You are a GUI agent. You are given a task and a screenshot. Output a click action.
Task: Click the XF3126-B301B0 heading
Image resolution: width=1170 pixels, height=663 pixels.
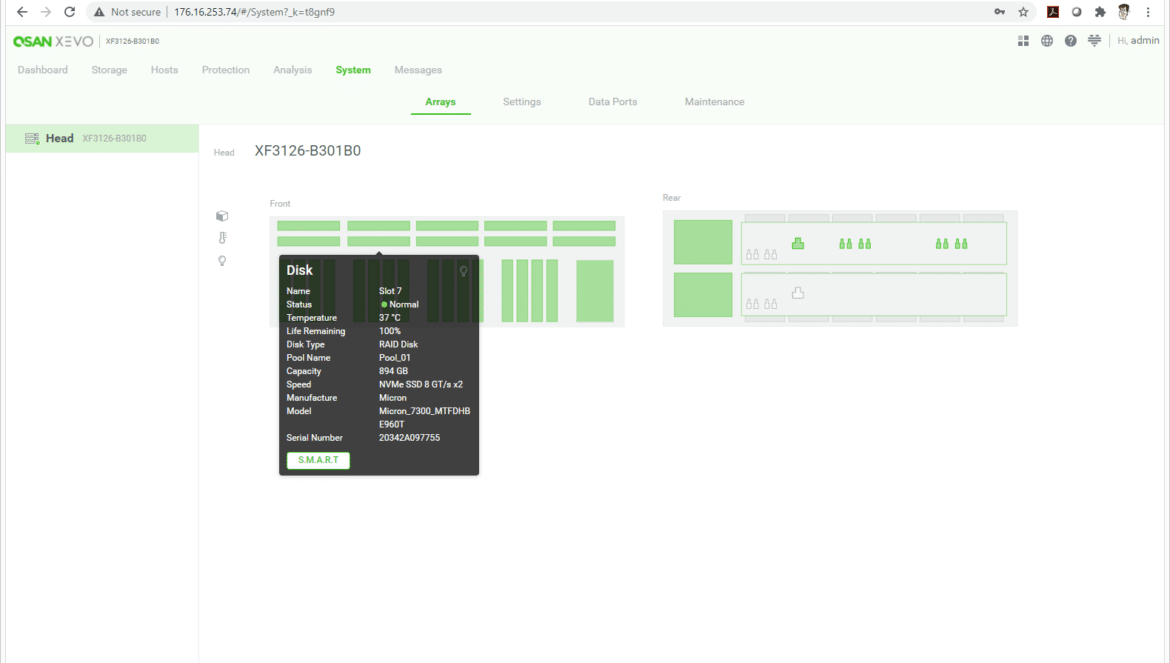307,151
